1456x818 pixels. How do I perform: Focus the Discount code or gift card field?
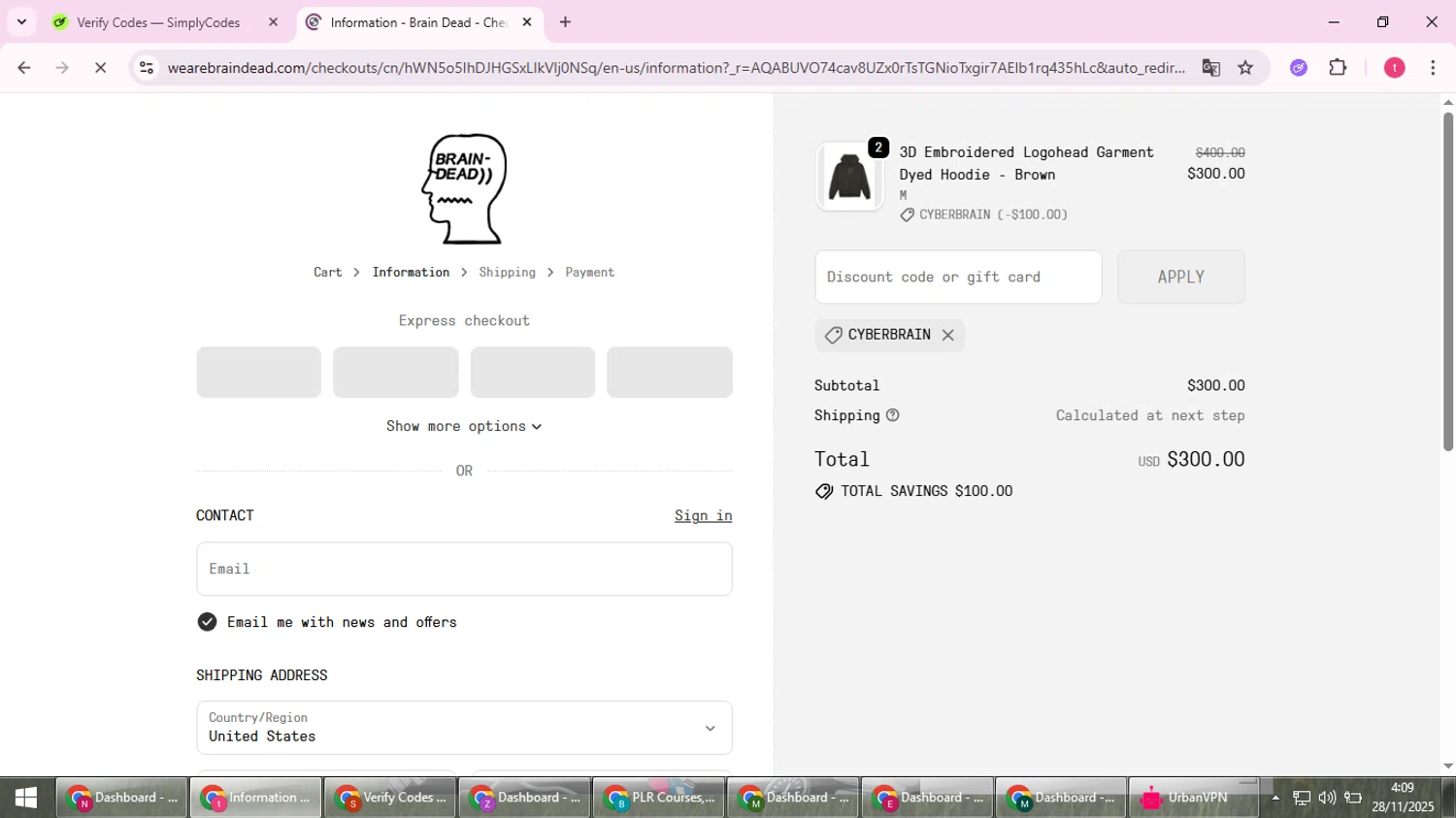point(958,277)
